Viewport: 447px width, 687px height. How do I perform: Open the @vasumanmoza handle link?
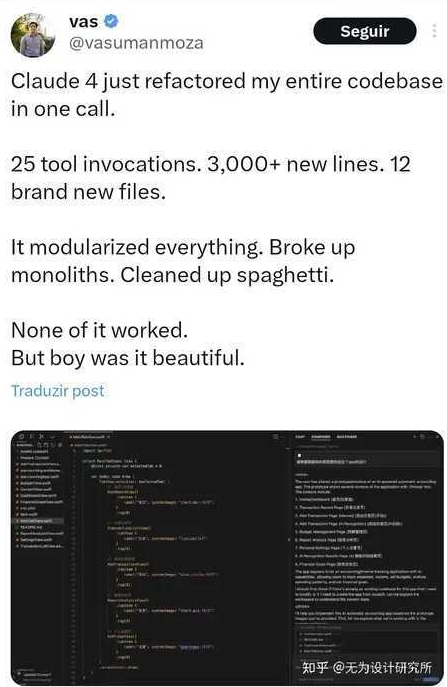point(136,43)
